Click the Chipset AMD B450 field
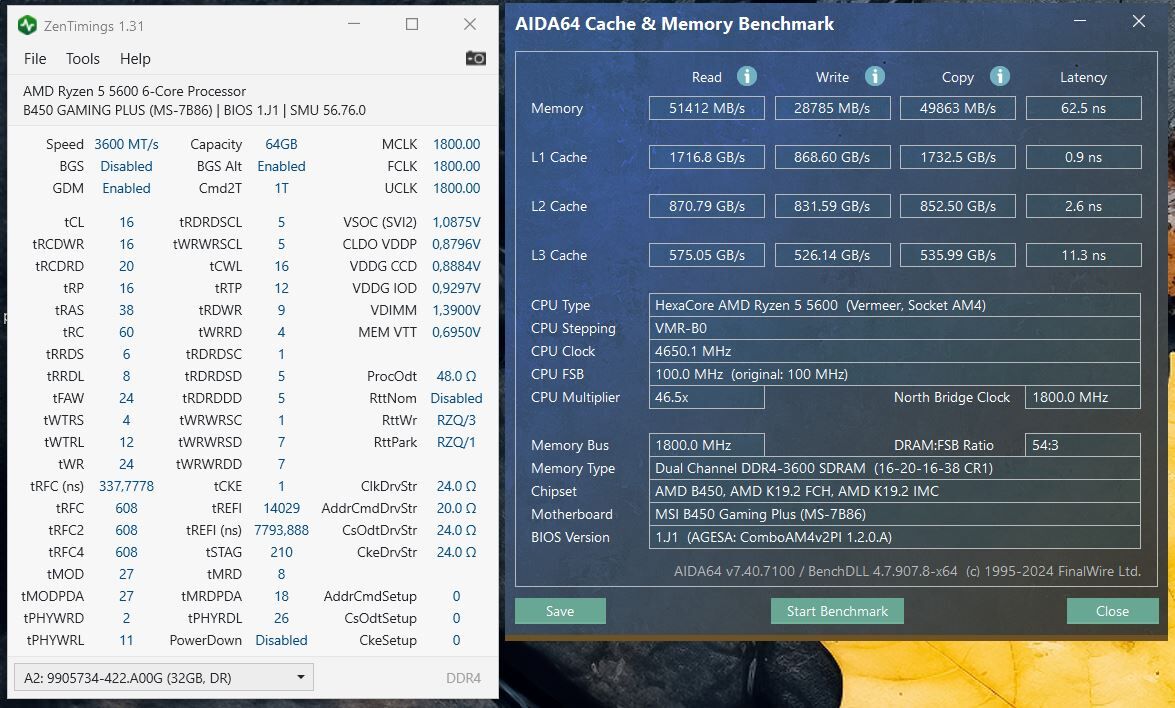 coord(895,491)
